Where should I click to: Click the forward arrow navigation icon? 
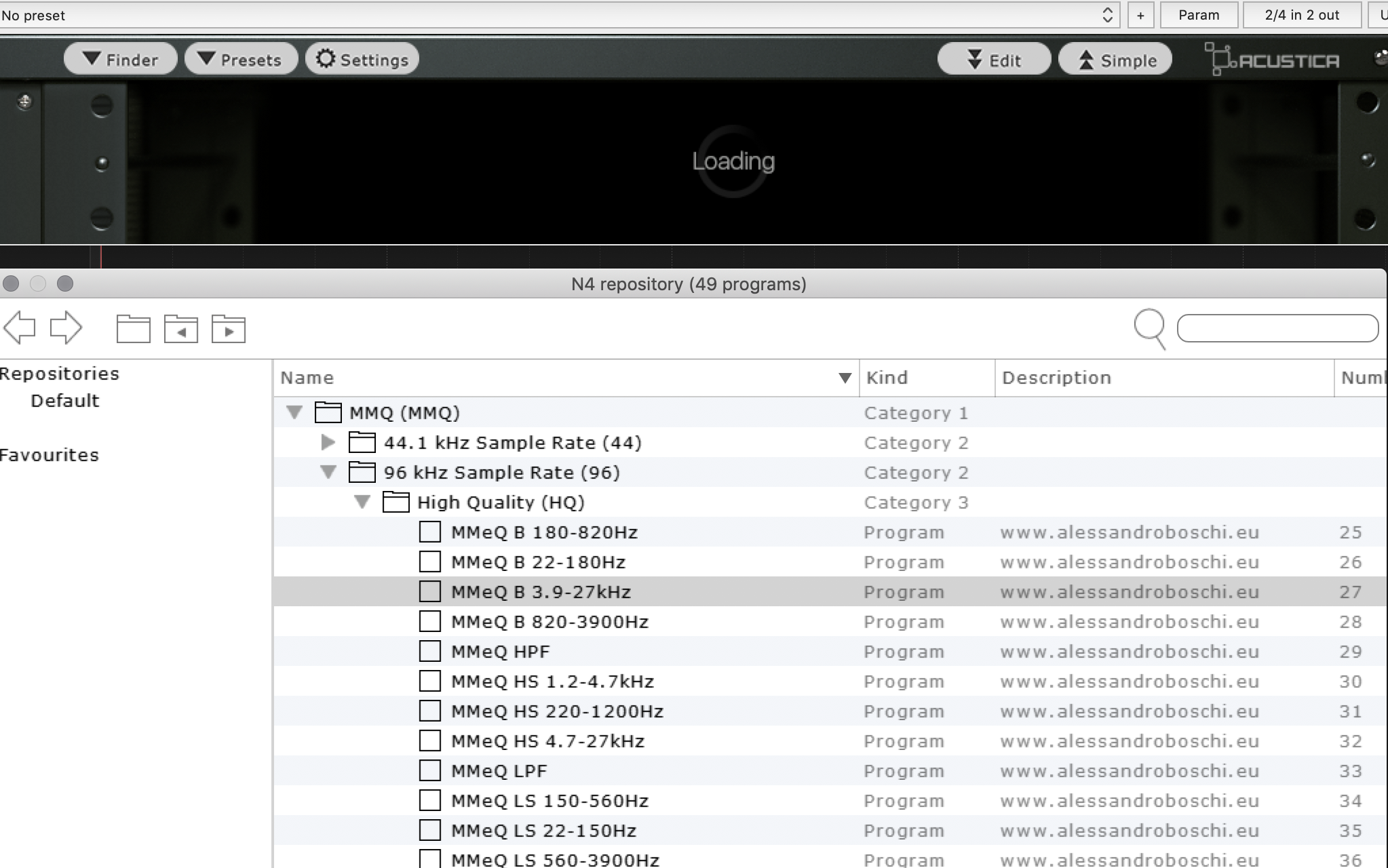[x=66, y=328]
